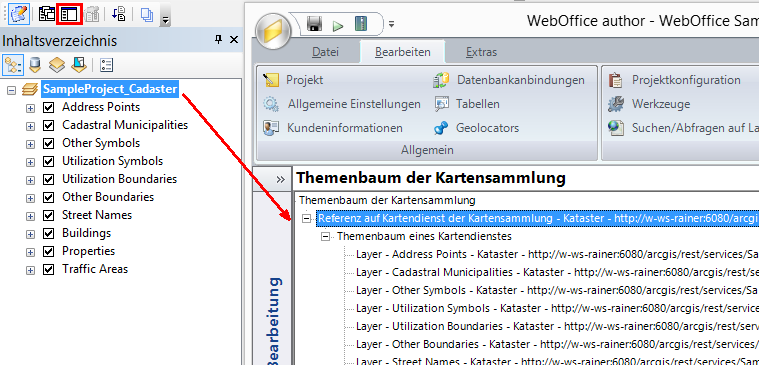
Task: Select Layer - Utilization Boundaries - Kataster row
Action: (557, 326)
